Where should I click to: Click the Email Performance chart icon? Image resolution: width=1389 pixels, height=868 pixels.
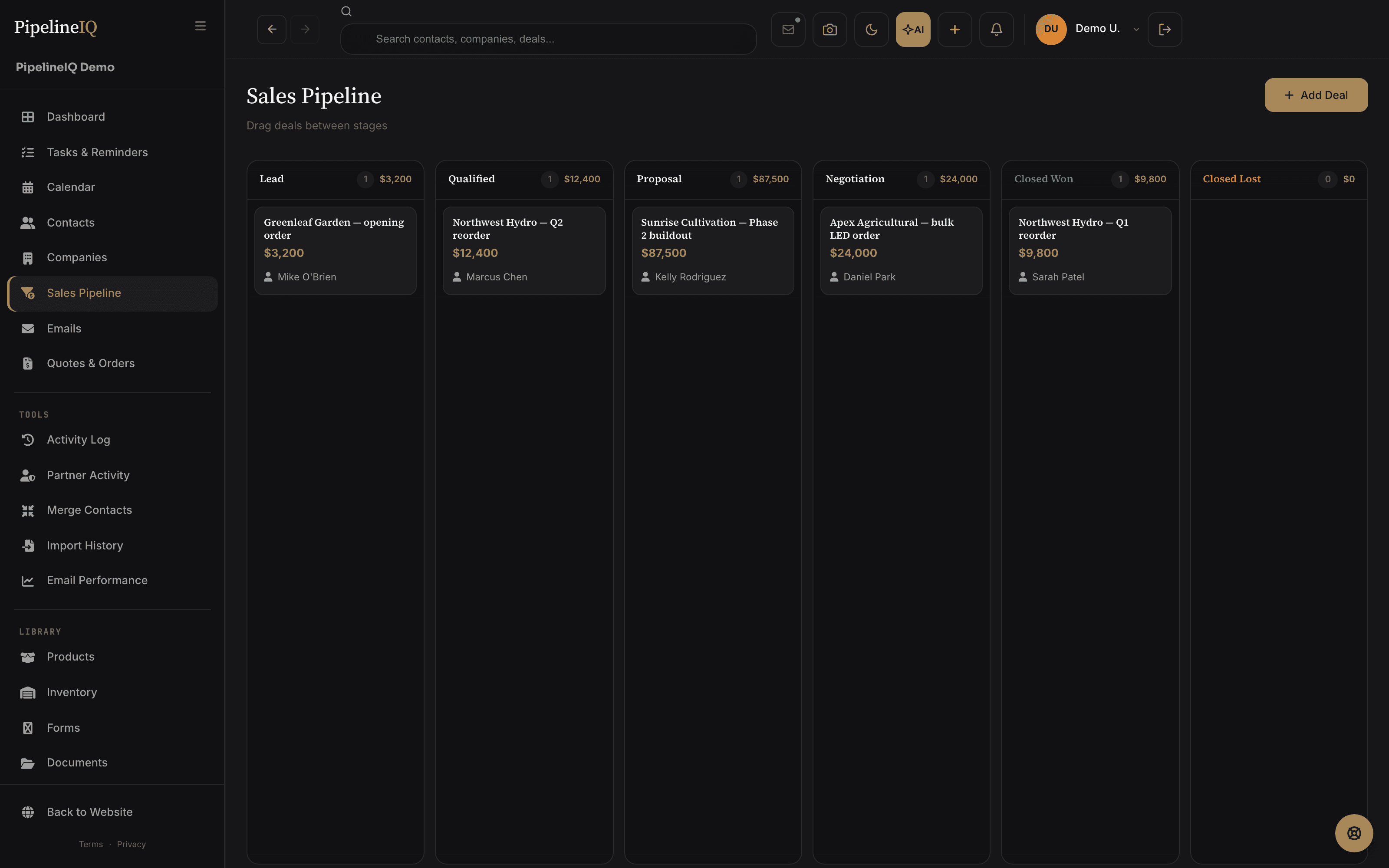27,581
